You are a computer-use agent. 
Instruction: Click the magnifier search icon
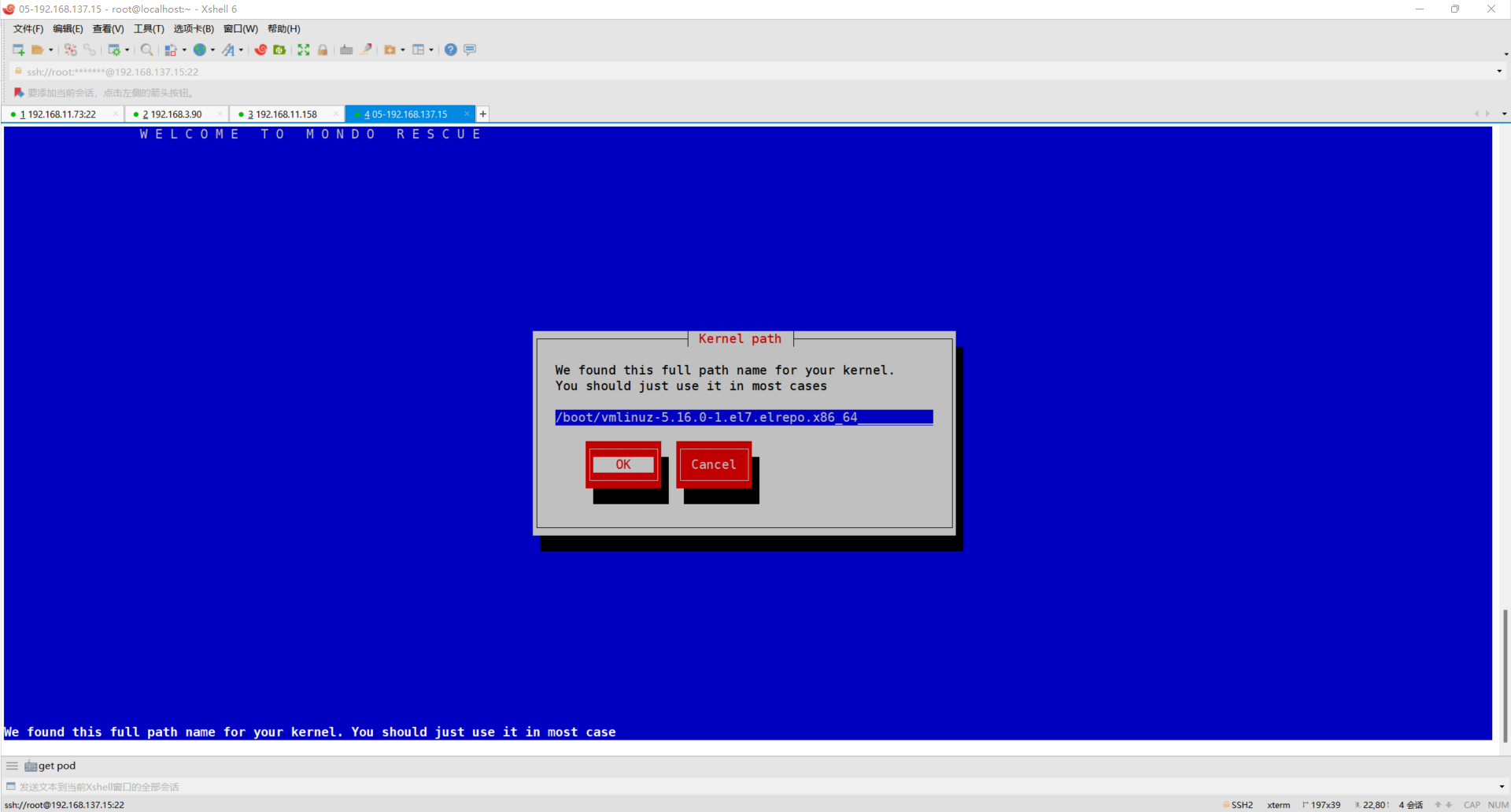click(146, 50)
